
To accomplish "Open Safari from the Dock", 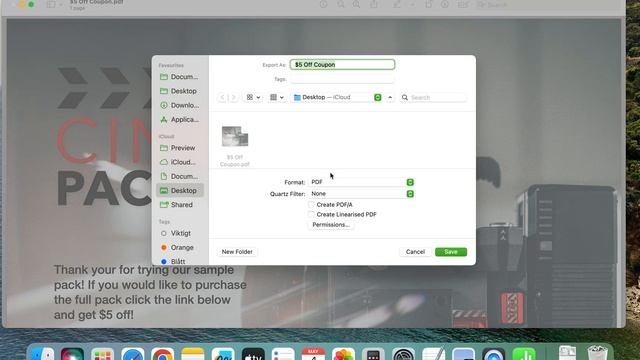I will coord(133,354).
